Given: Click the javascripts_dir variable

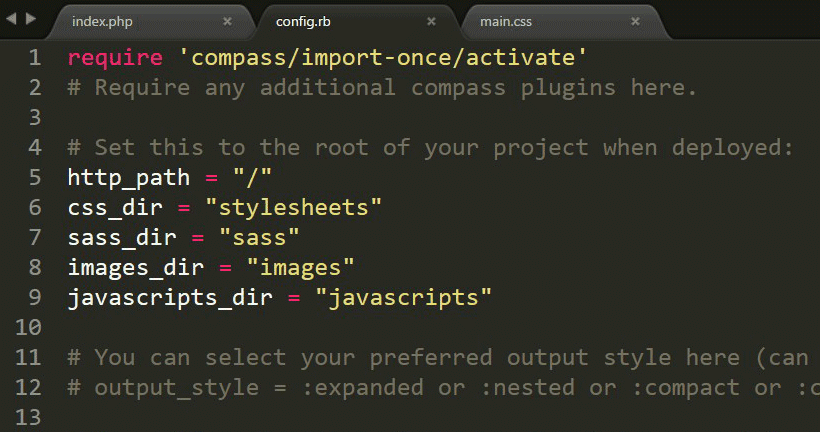Looking at the screenshot, I should tap(170, 298).
